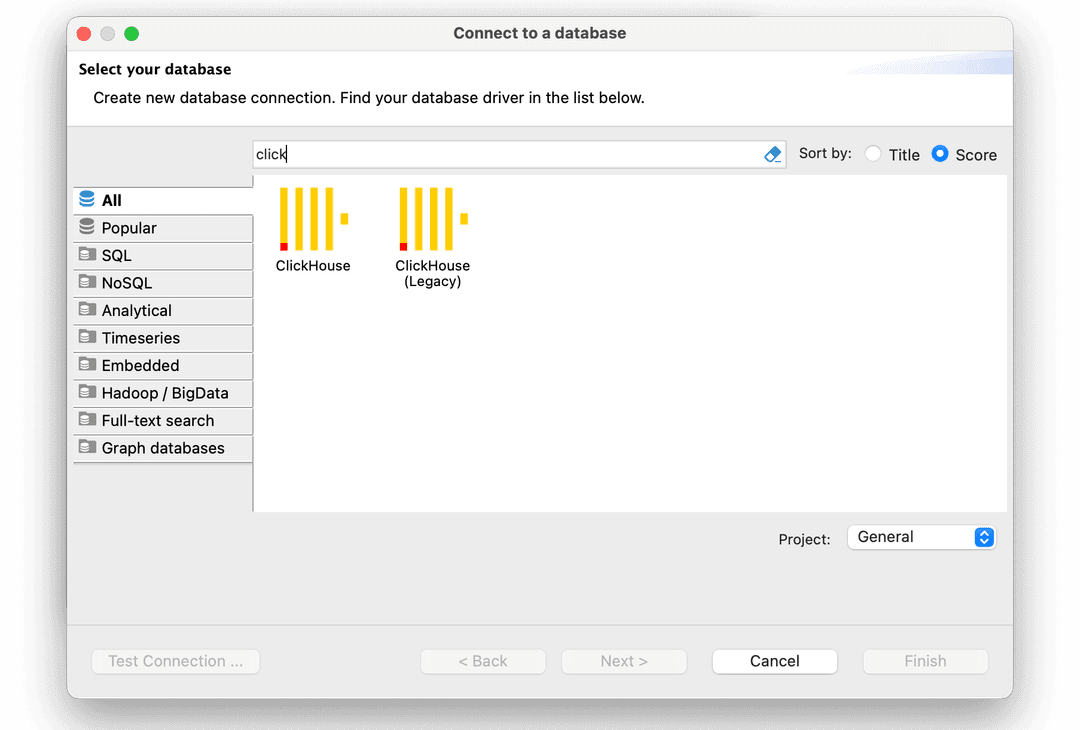Clear search text with eraser icon
The width and height of the screenshot is (1080, 730).
point(773,154)
